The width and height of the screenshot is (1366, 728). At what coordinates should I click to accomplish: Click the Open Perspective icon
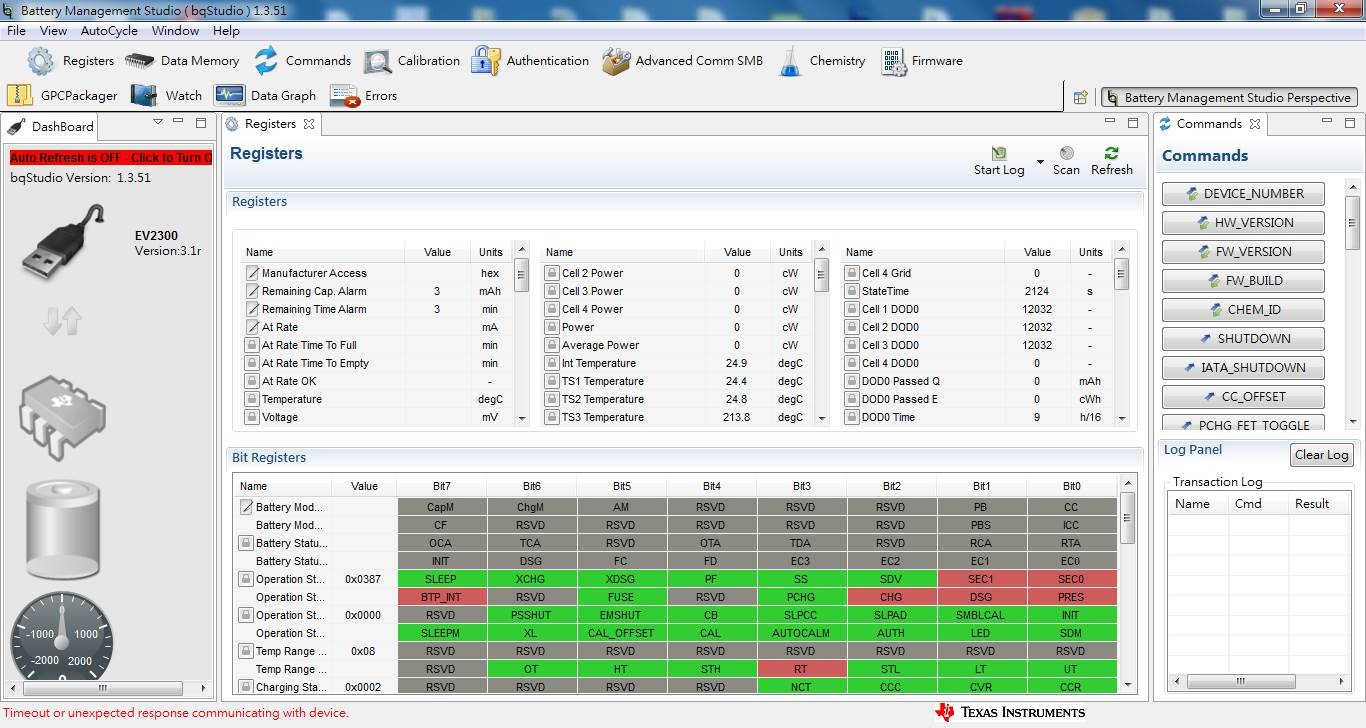click(x=1080, y=97)
